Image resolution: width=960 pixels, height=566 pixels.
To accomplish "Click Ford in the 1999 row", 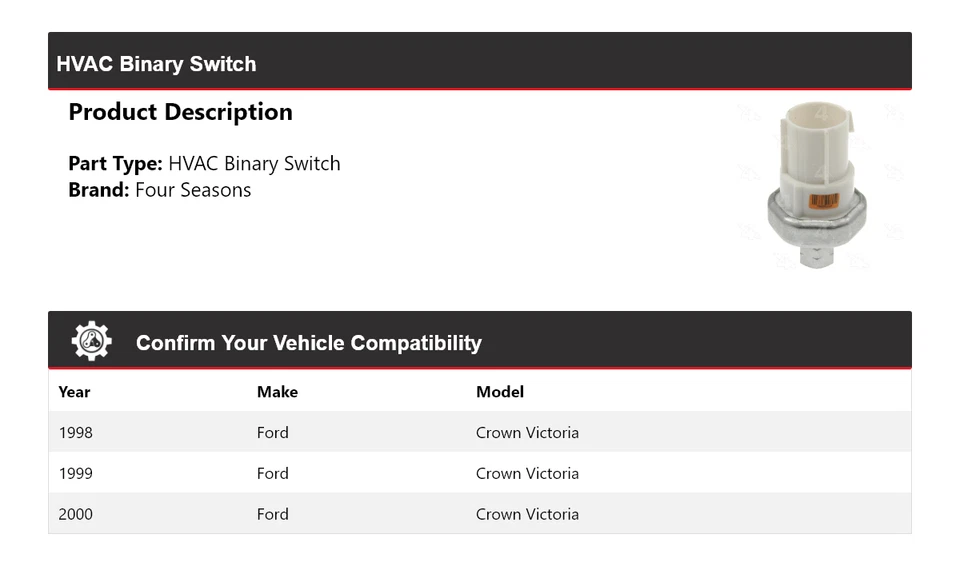I will [272, 474].
